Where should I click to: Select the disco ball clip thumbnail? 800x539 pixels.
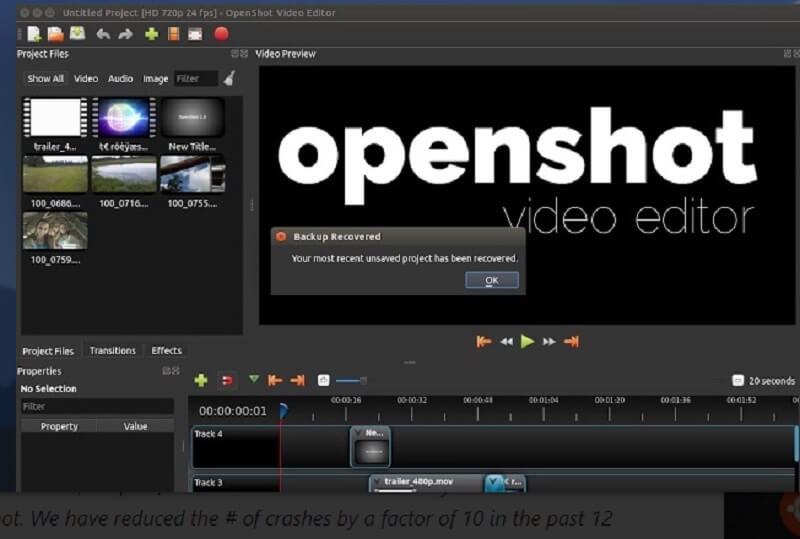(x=124, y=118)
